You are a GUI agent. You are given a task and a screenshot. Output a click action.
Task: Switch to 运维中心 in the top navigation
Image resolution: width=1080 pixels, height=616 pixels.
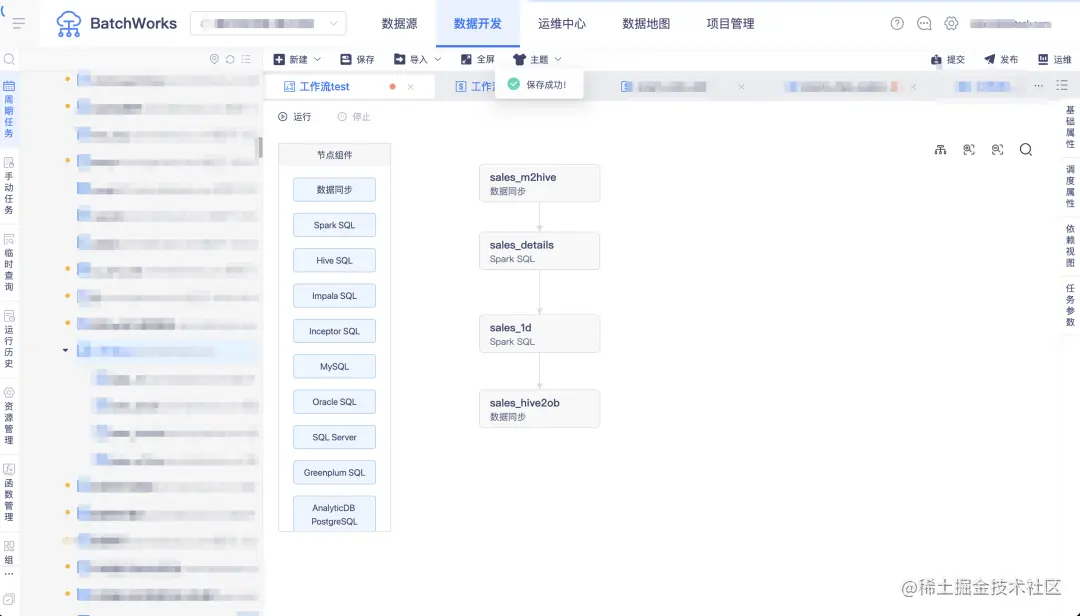tap(562, 23)
